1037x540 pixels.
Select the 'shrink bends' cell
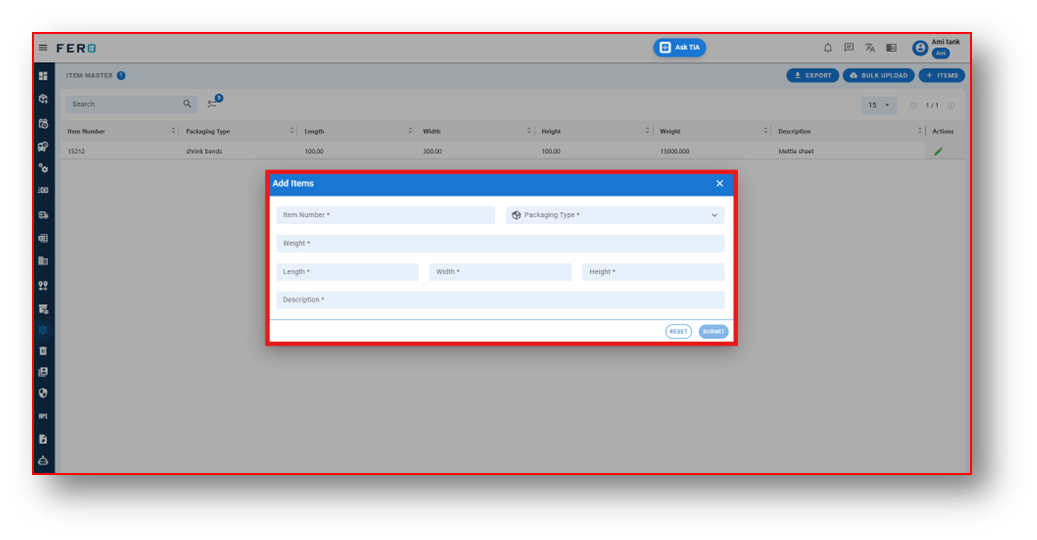click(204, 151)
